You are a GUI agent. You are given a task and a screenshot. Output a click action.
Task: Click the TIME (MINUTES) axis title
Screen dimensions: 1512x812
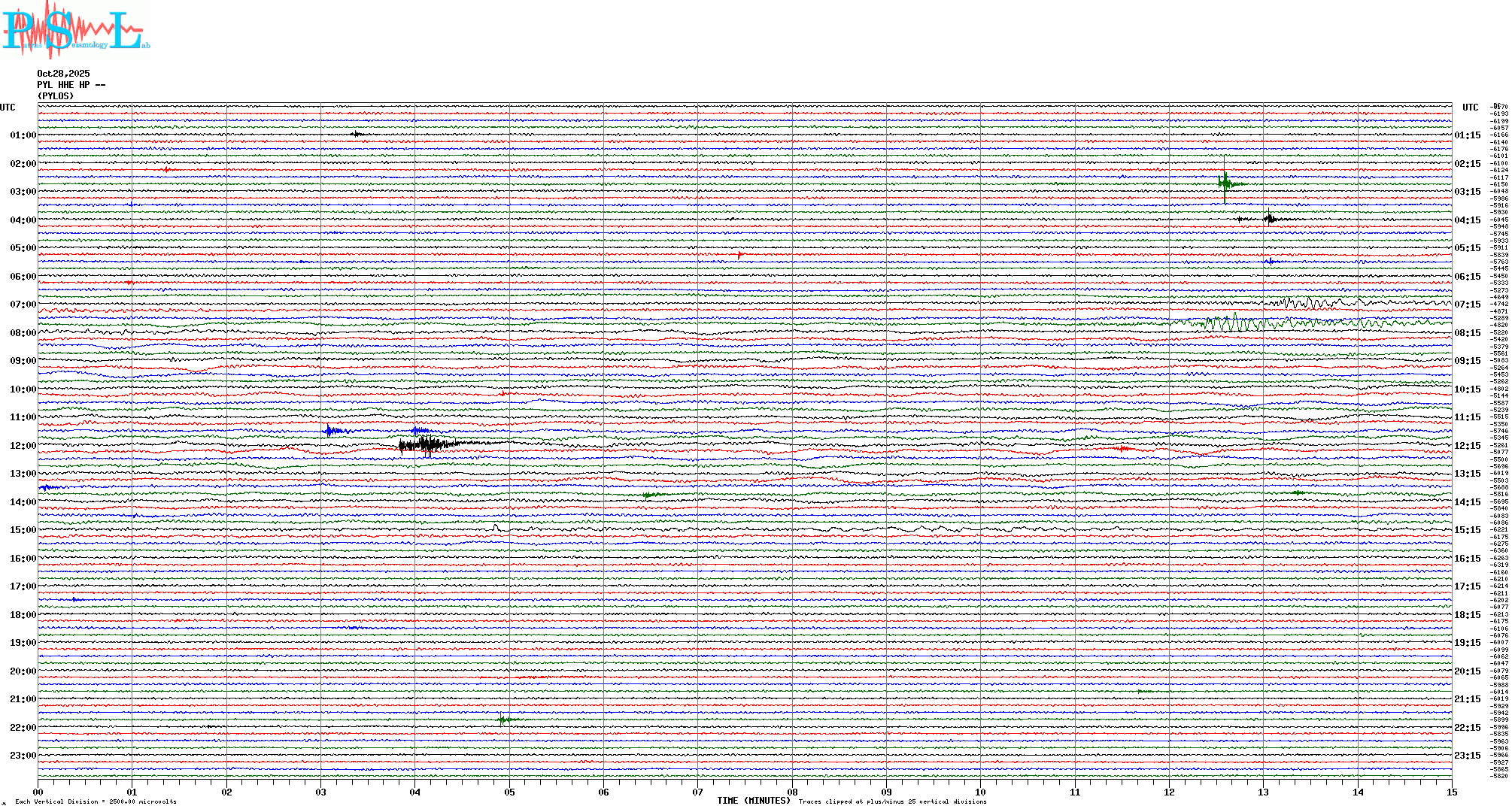click(754, 801)
